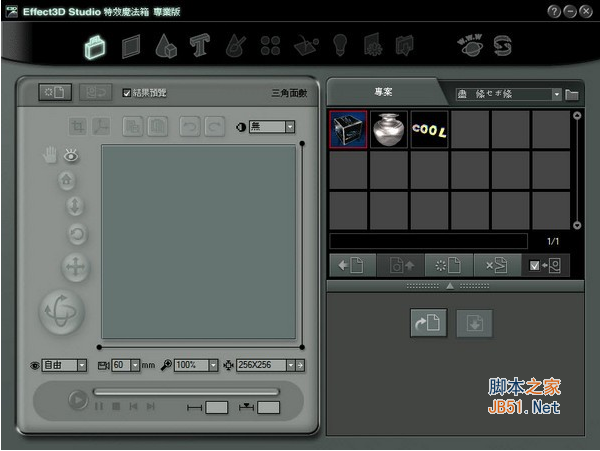Click the total frames length input box

pyautogui.click(x=217, y=407)
